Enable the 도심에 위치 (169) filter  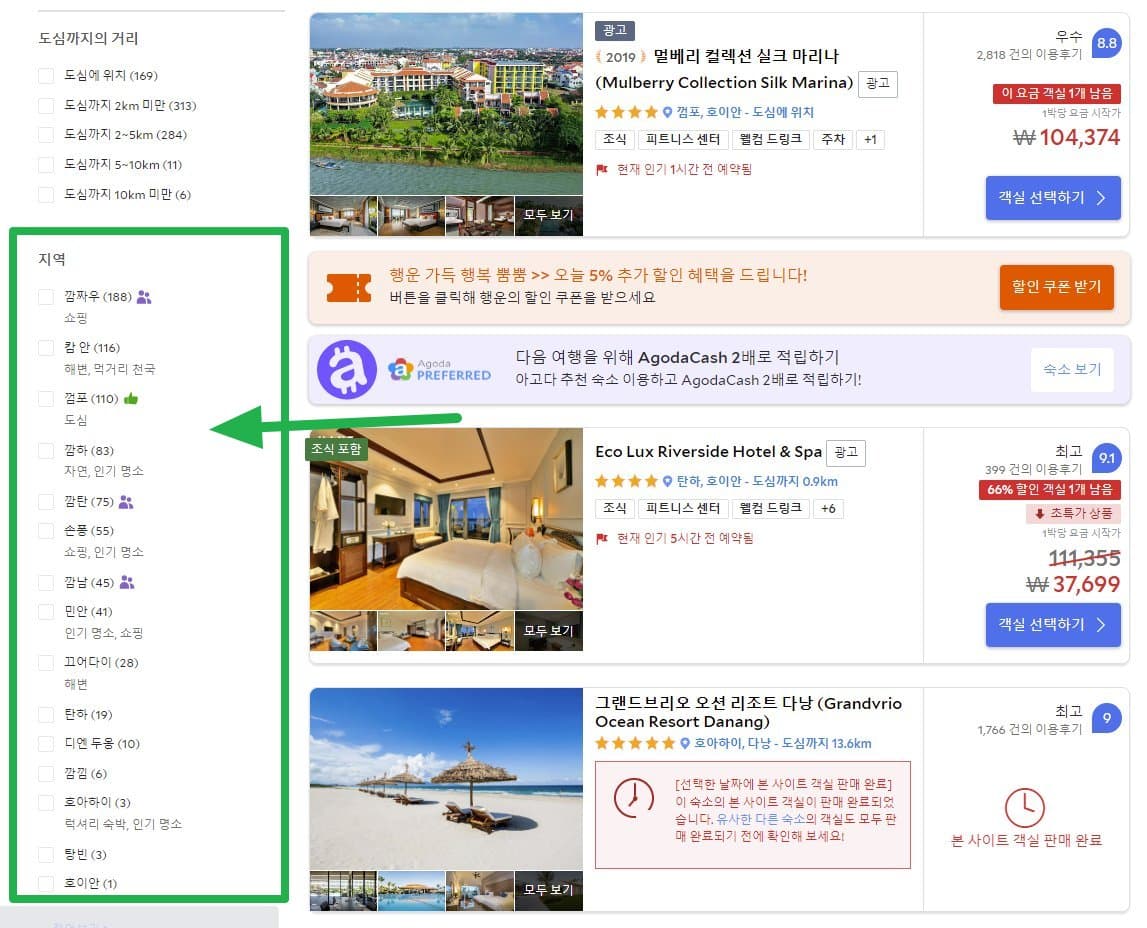coord(45,75)
